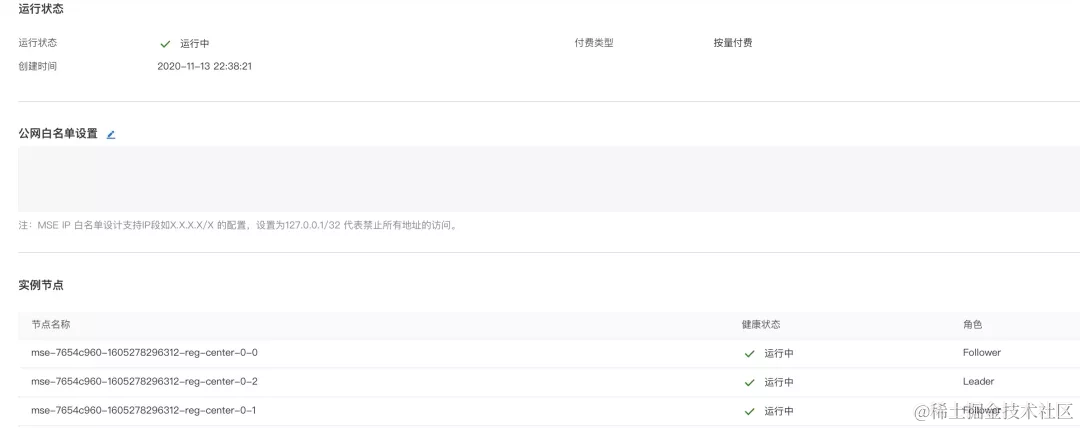
Task: Click the Follower role of node reg-center-0-0
Action: [x=982, y=353]
